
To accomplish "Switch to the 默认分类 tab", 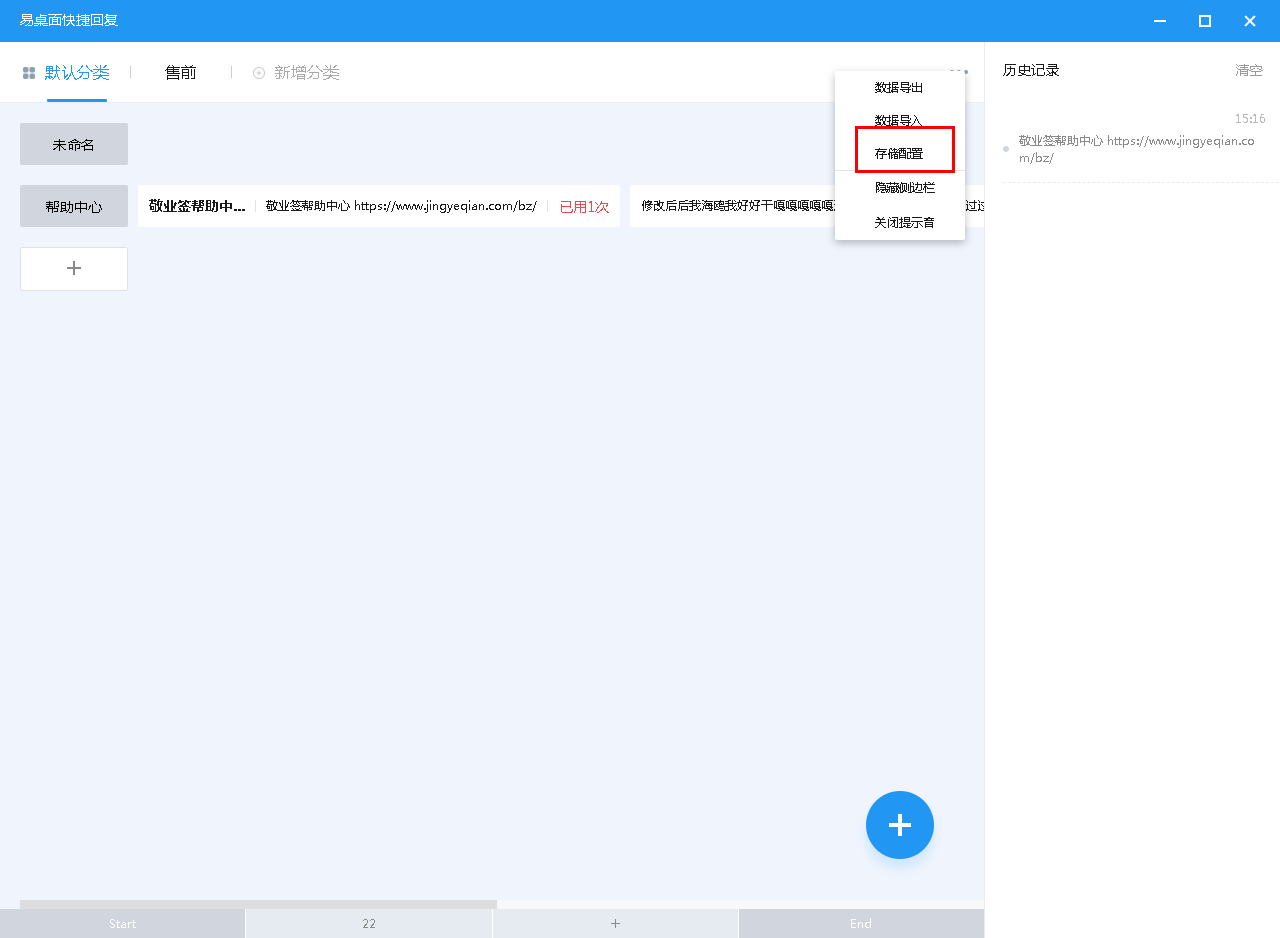I will coord(77,72).
